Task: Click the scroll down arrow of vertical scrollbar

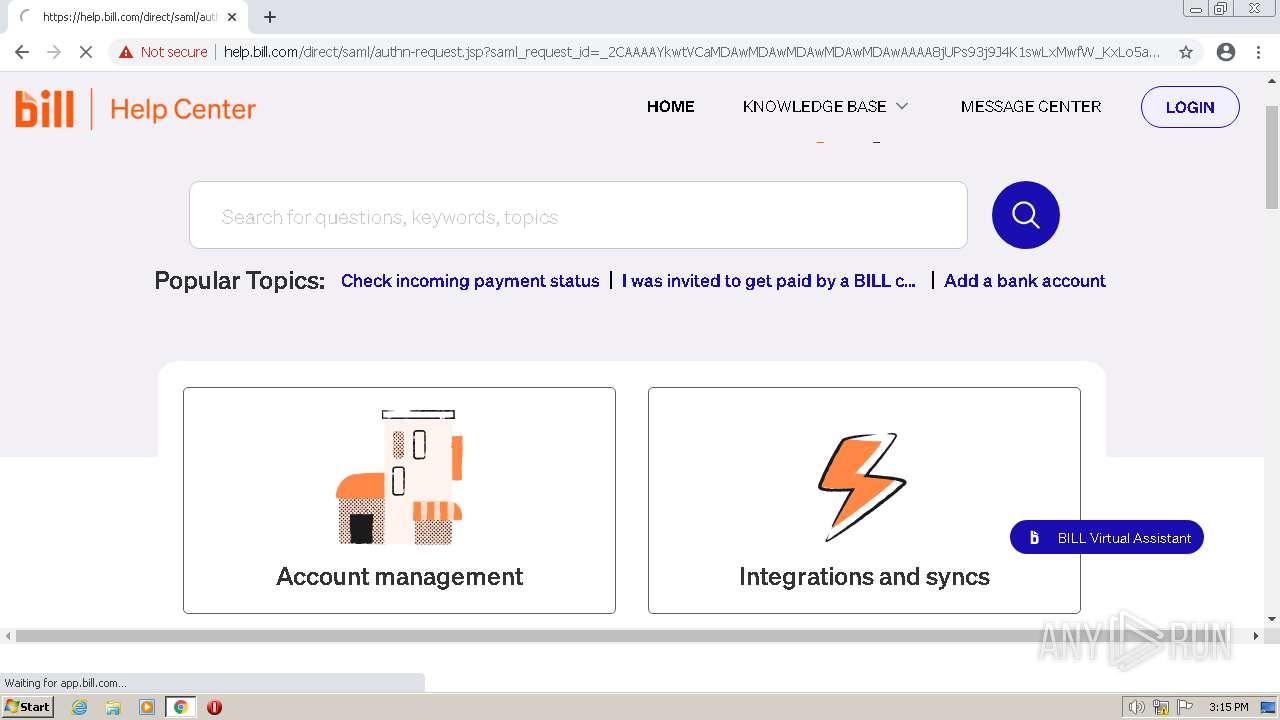Action: click(1272, 619)
